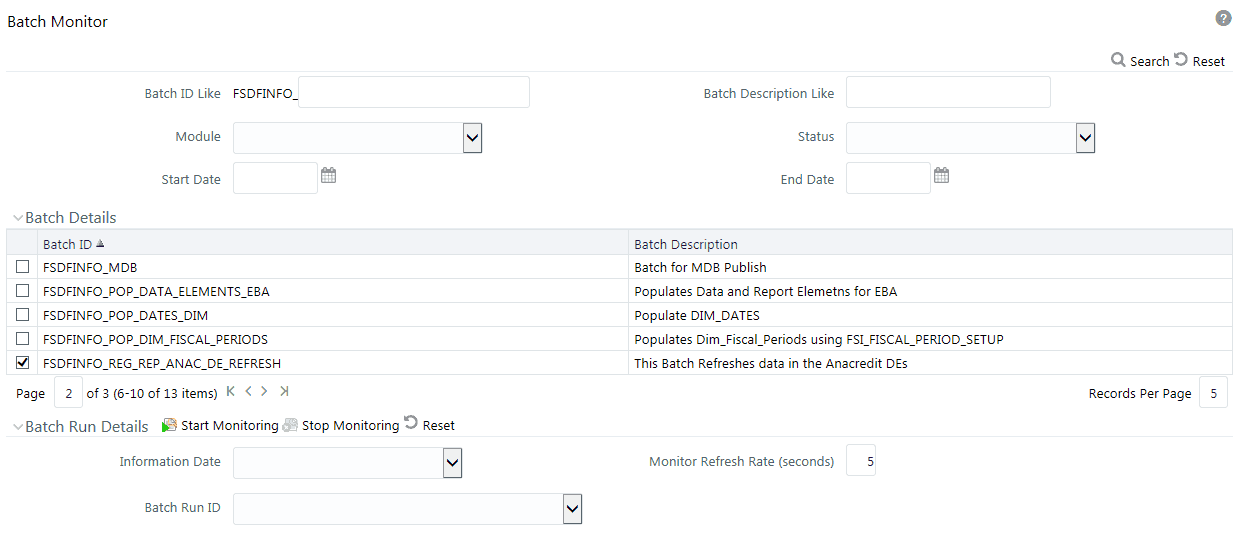
Task: Click the Monitor Refresh Rate field
Action: coord(861,460)
